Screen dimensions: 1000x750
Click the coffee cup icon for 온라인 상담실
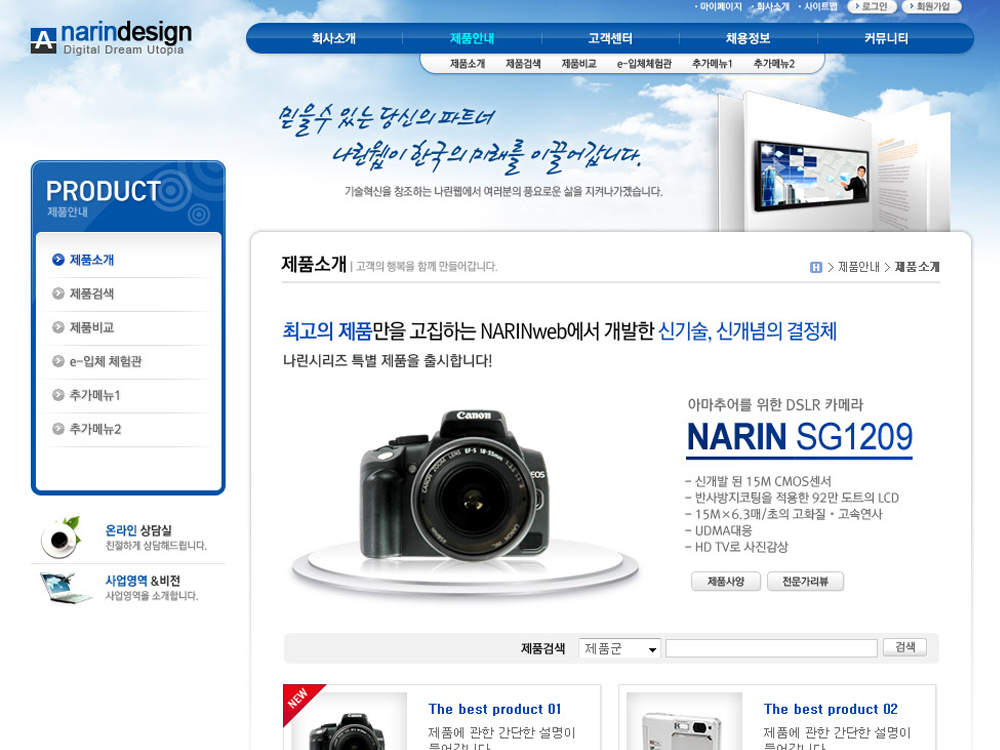tap(61, 538)
